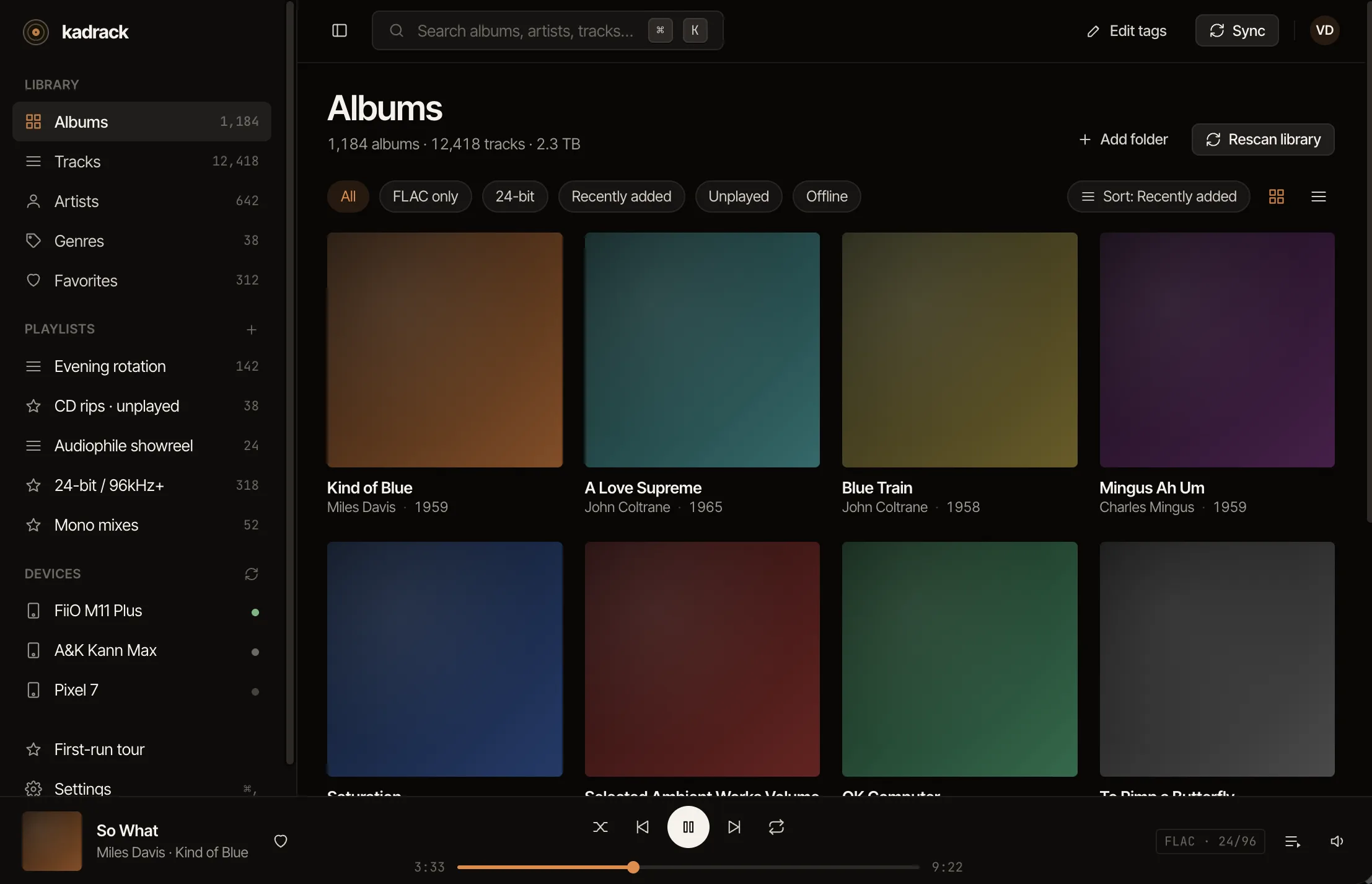Click the search magnifier icon
Screen dimensions: 1372x884
pos(397,30)
